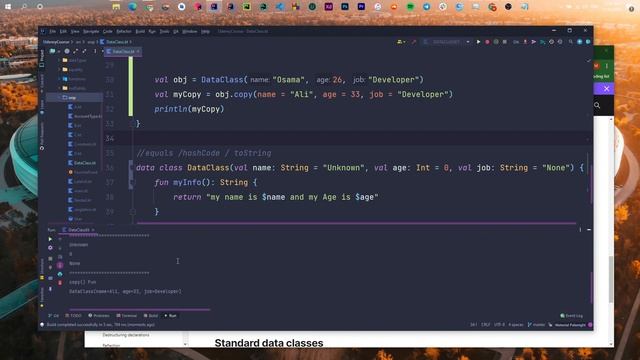This screenshot has height=360, width=640.
Task: Open the Problems tool window tab
Action: click(99, 316)
